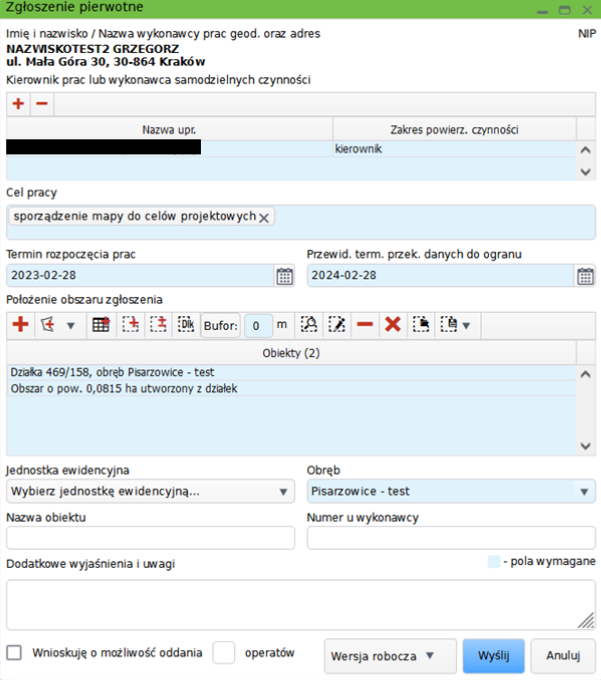Click the red X delete-all icon in area toolbar
Screen dimensions: 601x680
pyautogui.click(x=393, y=325)
